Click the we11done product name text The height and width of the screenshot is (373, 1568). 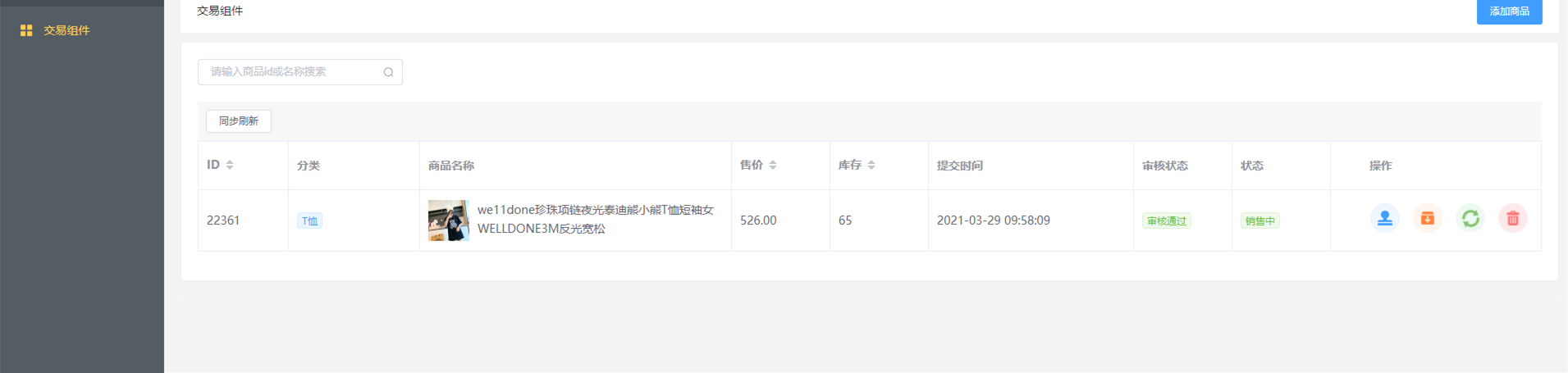[596, 219]
